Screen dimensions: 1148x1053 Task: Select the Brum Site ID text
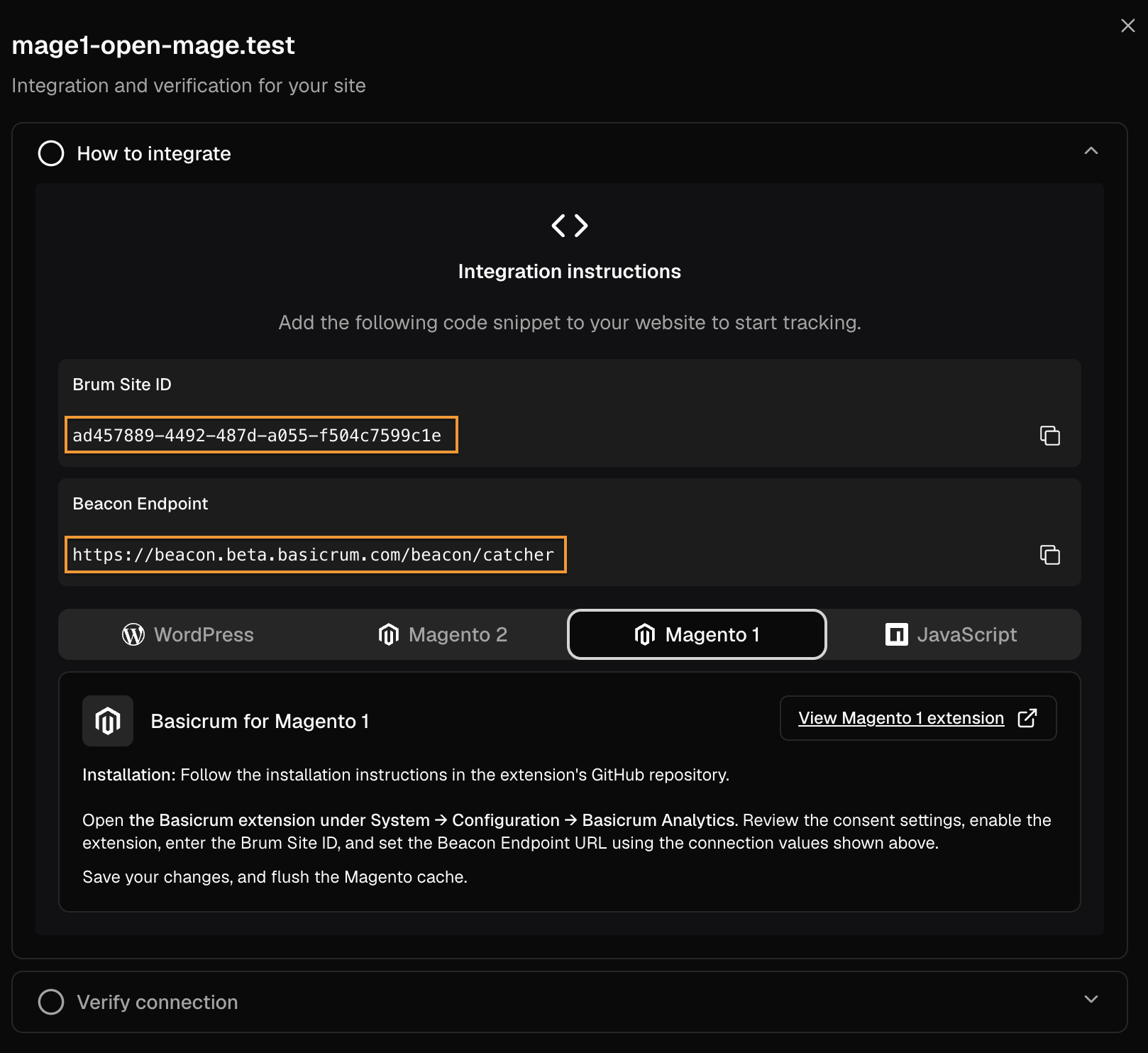pyautogui.click(x=257, y=436)
